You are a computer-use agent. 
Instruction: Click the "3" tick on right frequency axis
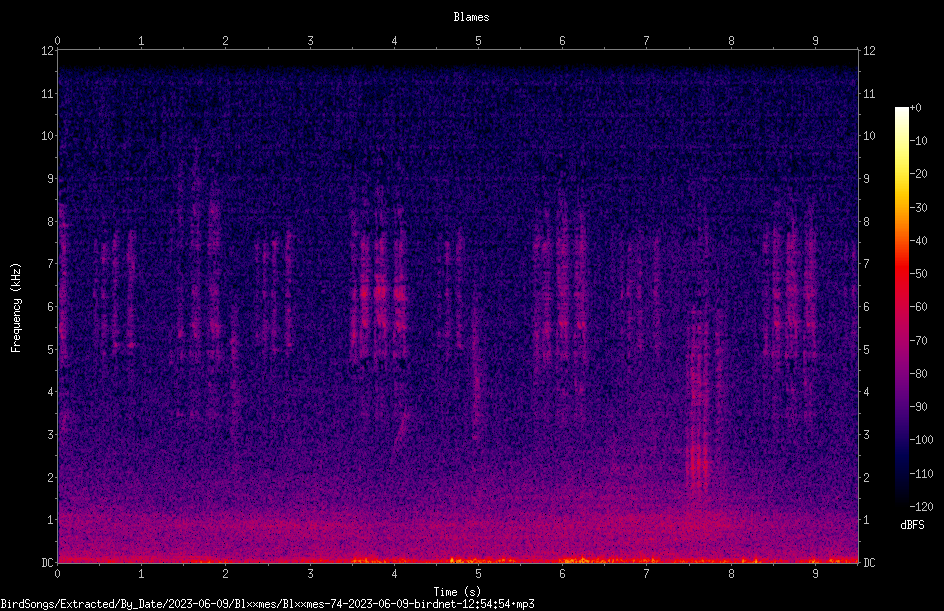click(866, 435)
